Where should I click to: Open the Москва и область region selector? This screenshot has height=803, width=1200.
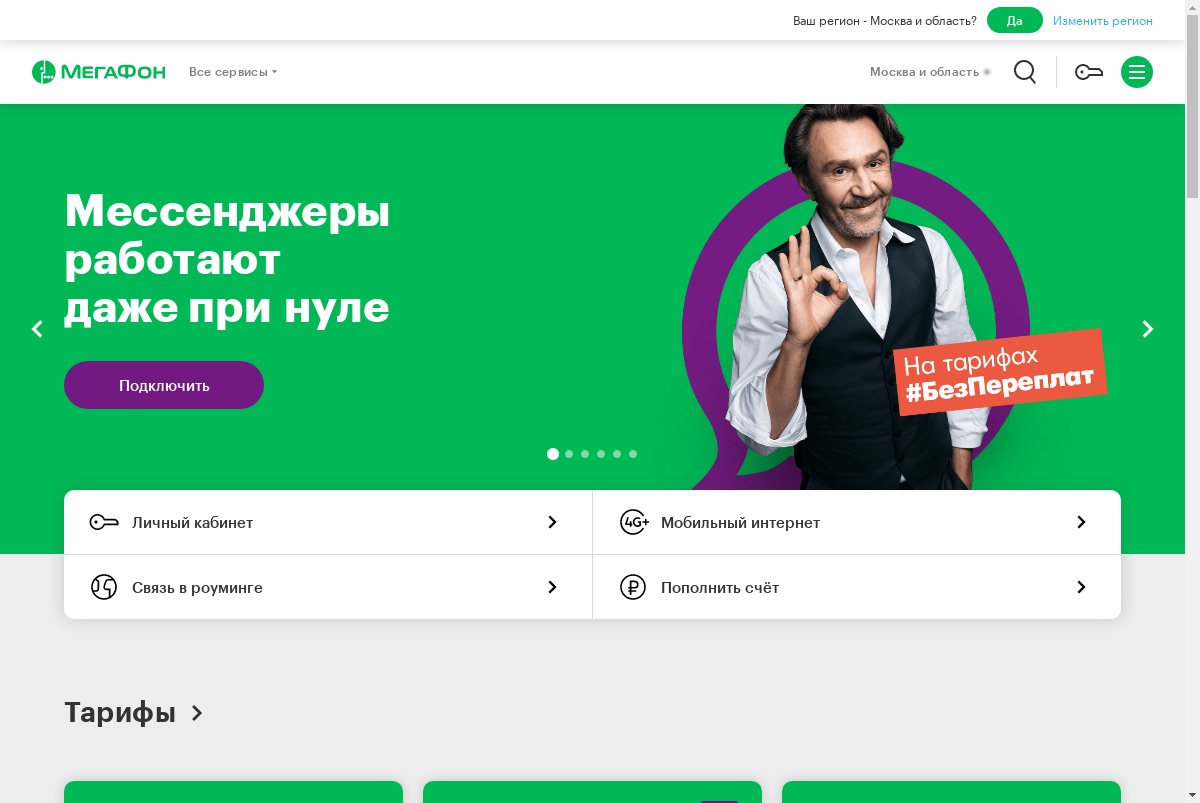[930, 72]
